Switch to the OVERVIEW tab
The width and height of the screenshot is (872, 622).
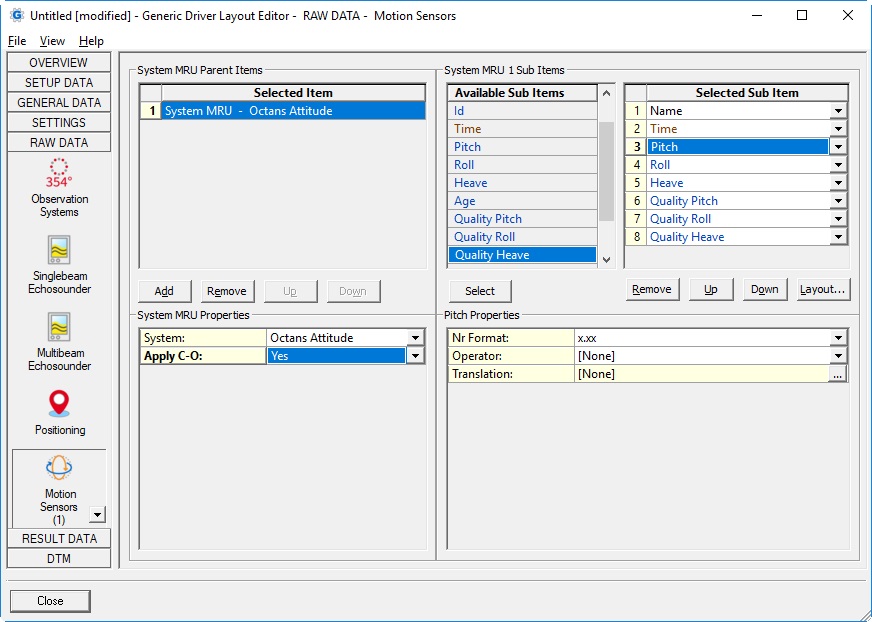tap(59, 63)
